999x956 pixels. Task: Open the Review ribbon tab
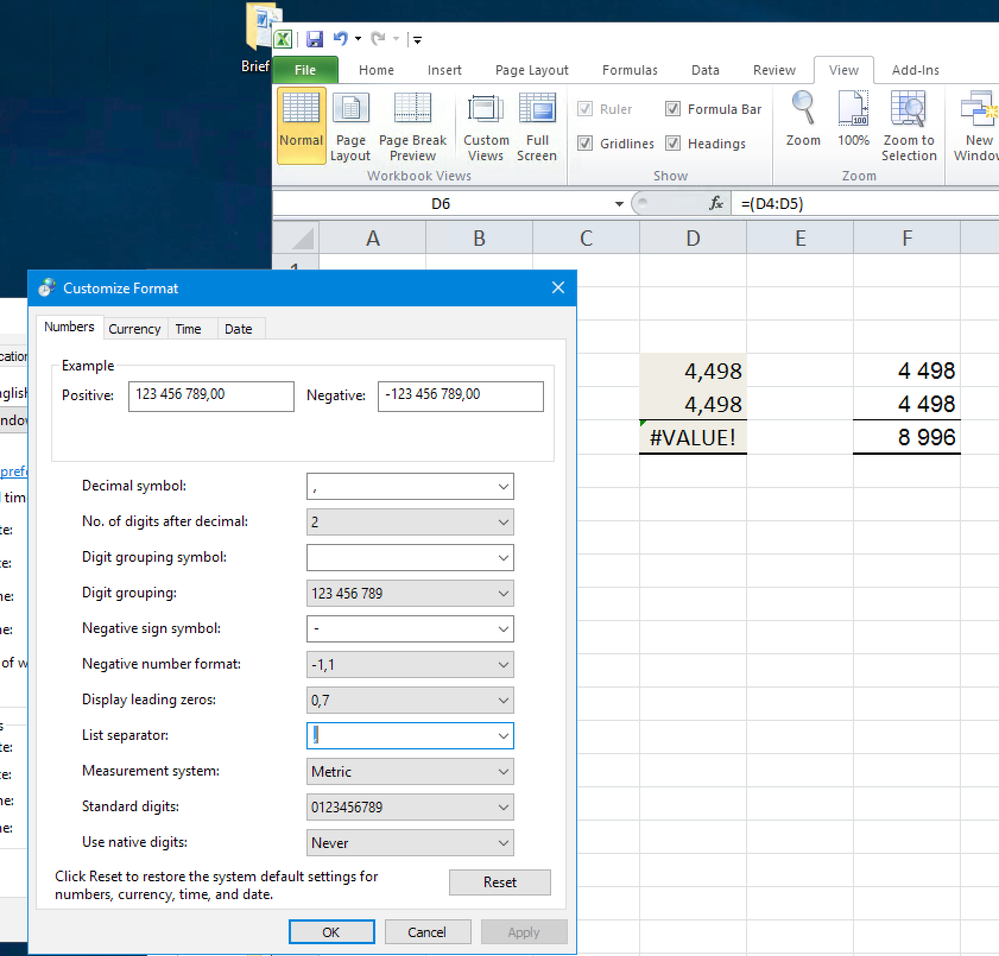pyautogui.click(x=774, y=70)
